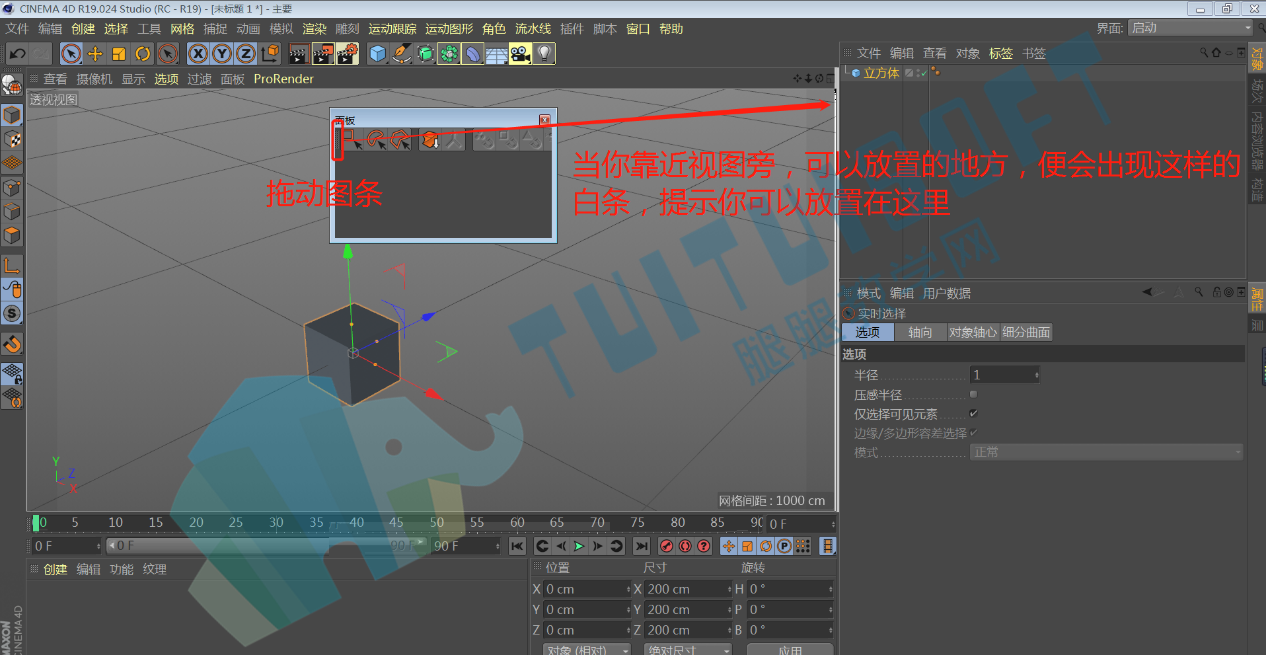Click the 半径 value field
This screenshot has width=1266, height=655.
click(1005, 375)
